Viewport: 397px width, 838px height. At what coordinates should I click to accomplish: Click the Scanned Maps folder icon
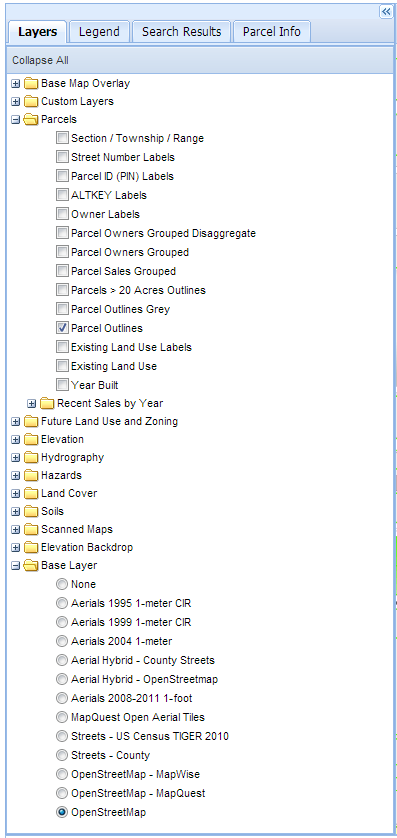[x=32, y=530]
